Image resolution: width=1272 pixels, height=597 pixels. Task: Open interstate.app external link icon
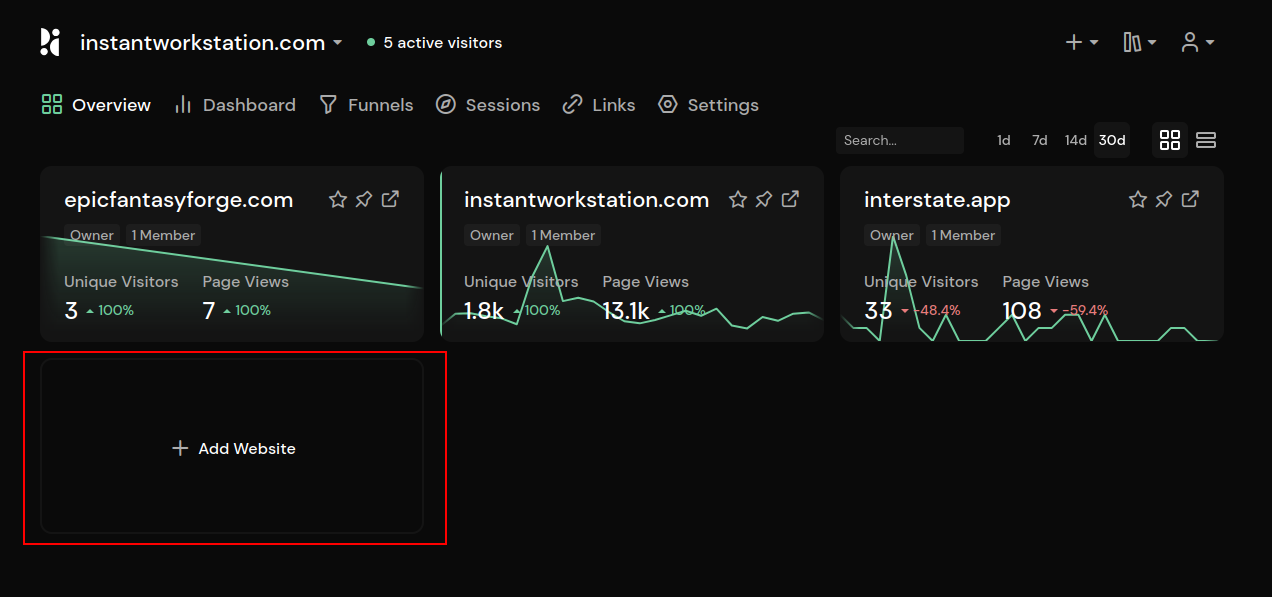point(1190,199)
